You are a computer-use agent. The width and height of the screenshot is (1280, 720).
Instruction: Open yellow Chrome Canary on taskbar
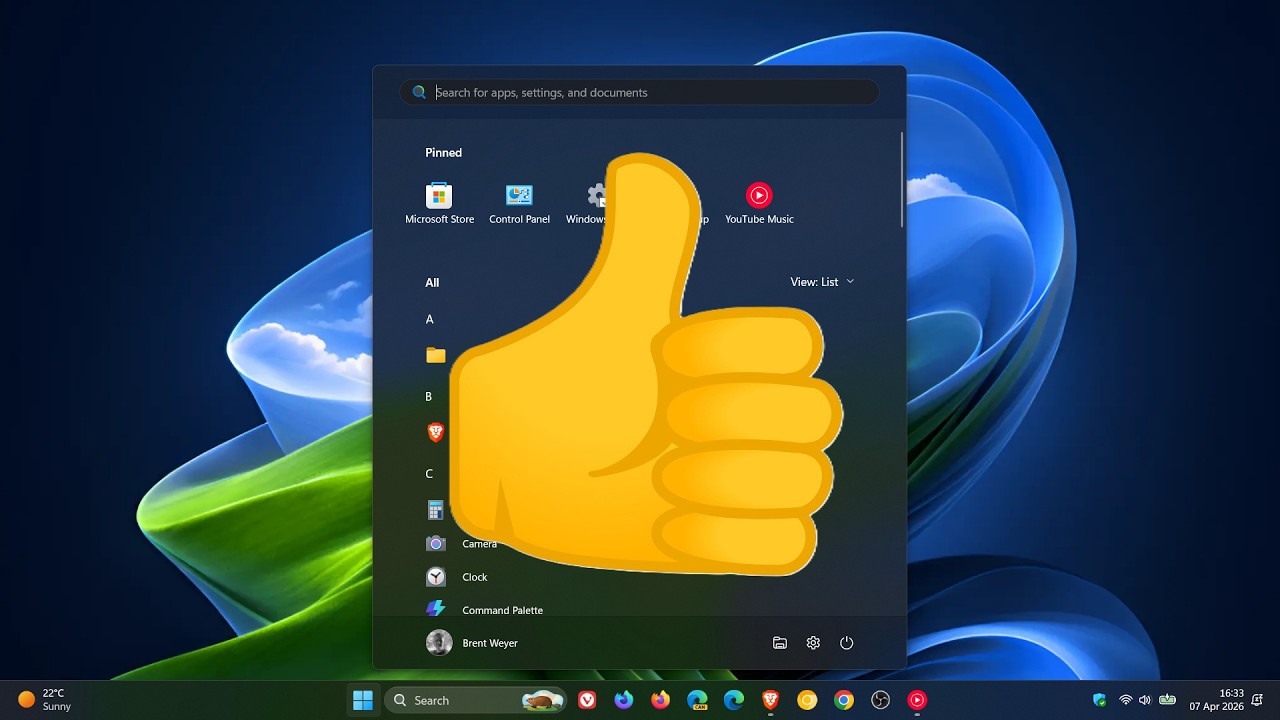coord(807,700)
